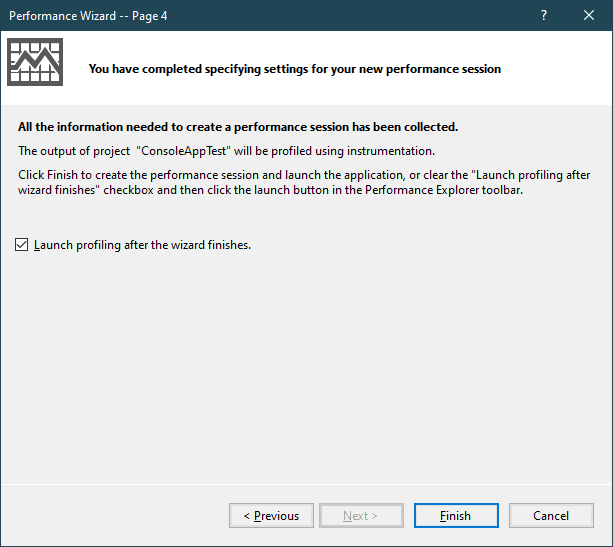Cancel the Performance Wizard

[551, 515]
